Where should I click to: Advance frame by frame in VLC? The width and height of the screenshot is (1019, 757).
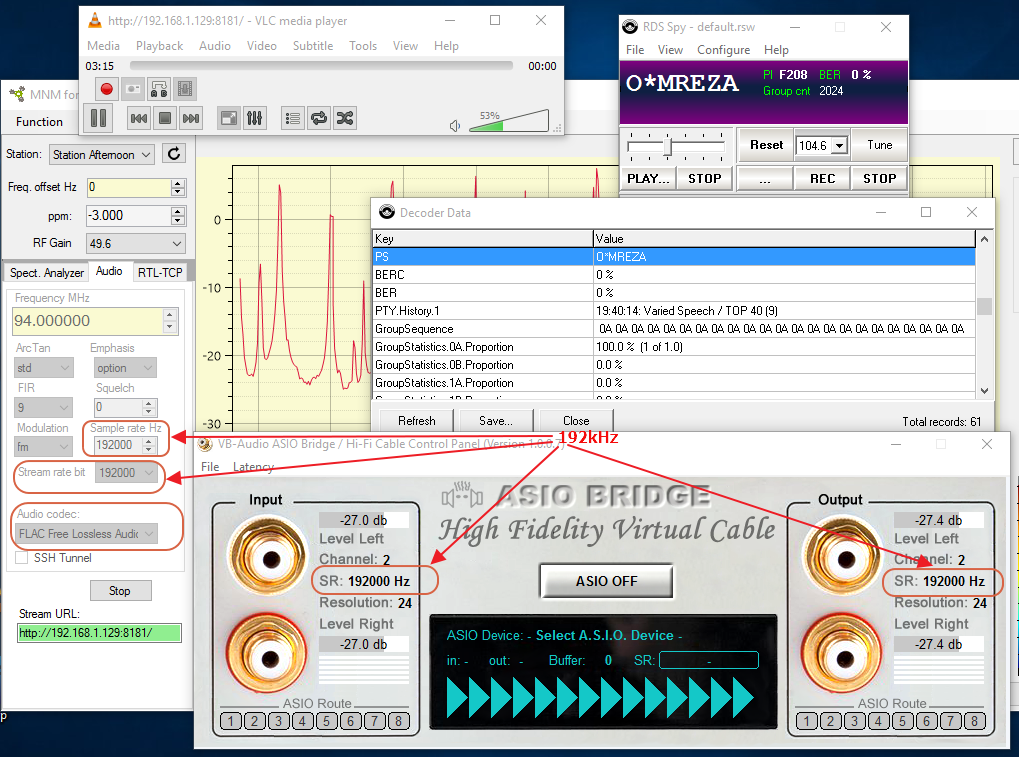184,89
